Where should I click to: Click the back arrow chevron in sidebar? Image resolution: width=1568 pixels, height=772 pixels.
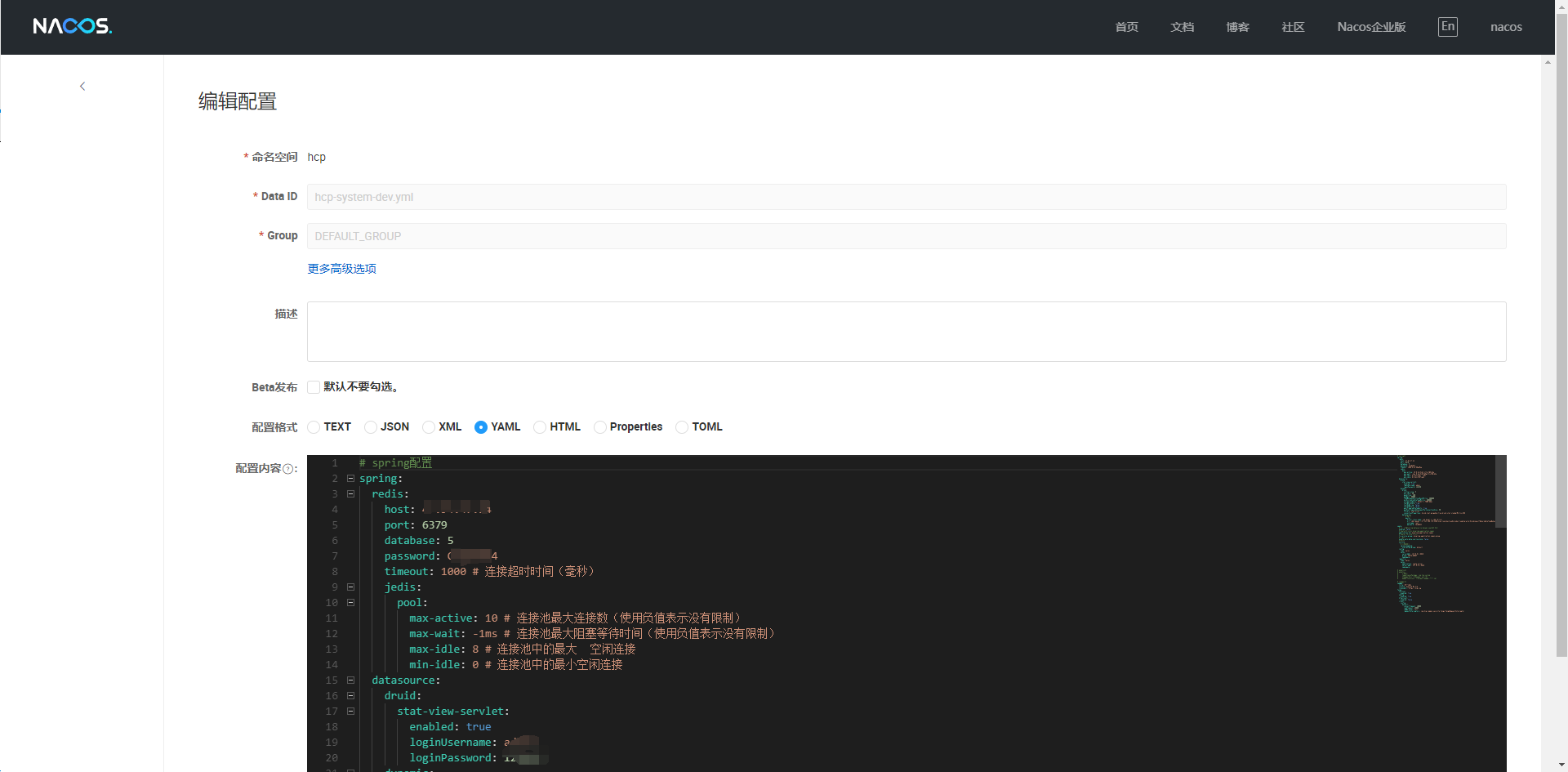[82, 86]
